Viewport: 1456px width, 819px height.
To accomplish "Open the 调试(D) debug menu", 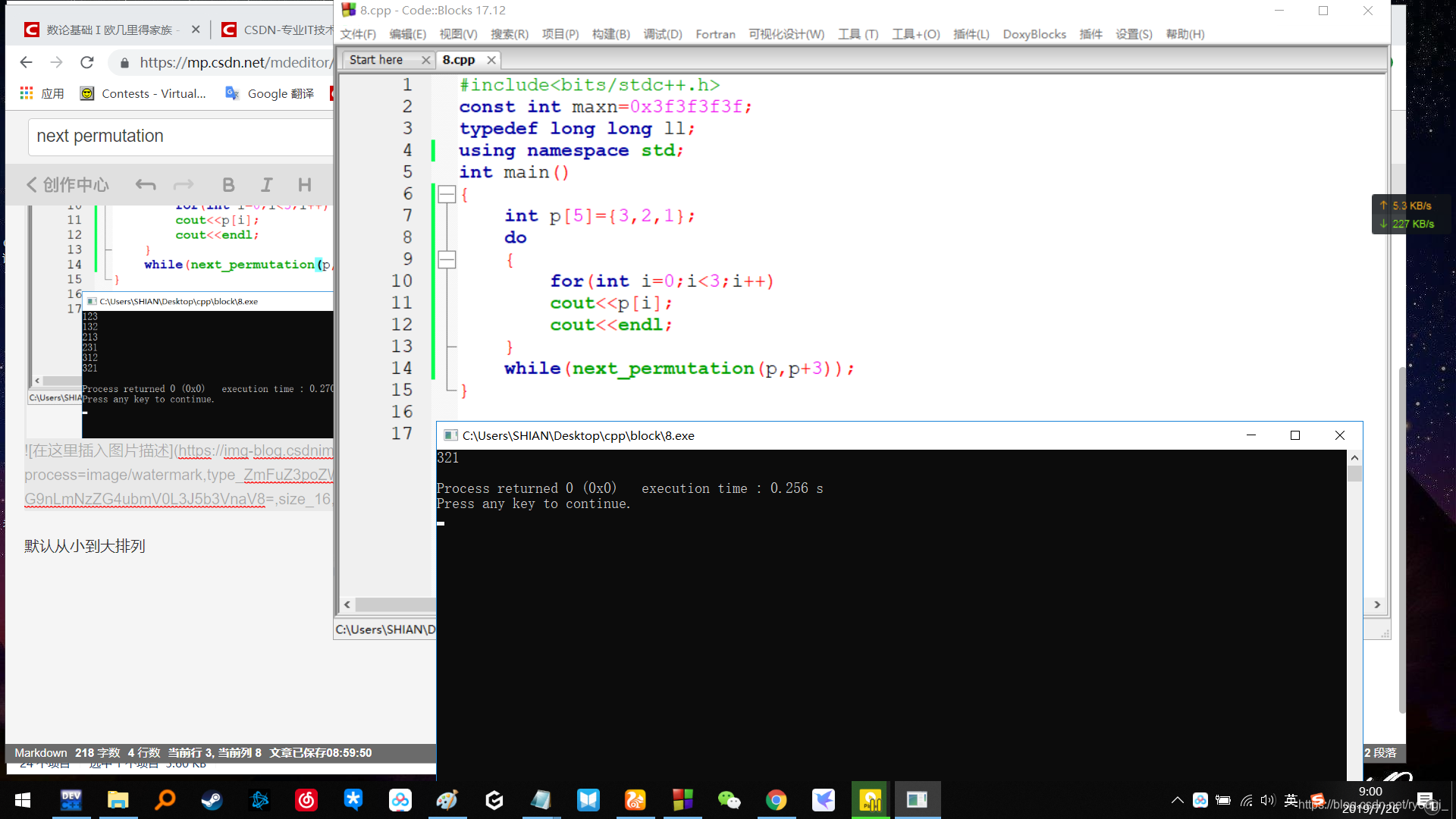I will coord(662,34).
